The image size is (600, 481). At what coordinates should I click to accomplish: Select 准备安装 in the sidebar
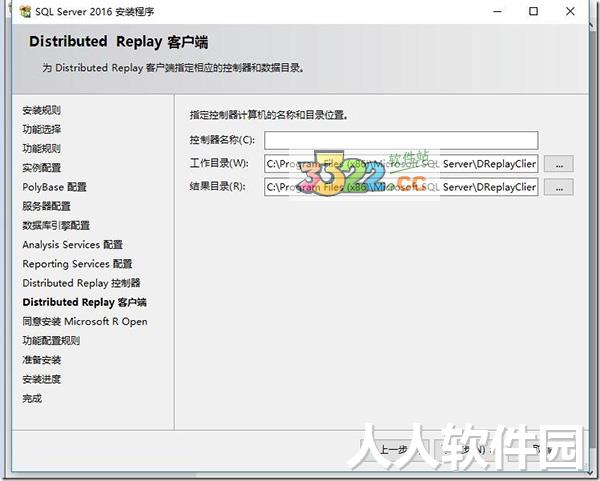point(41,360)
